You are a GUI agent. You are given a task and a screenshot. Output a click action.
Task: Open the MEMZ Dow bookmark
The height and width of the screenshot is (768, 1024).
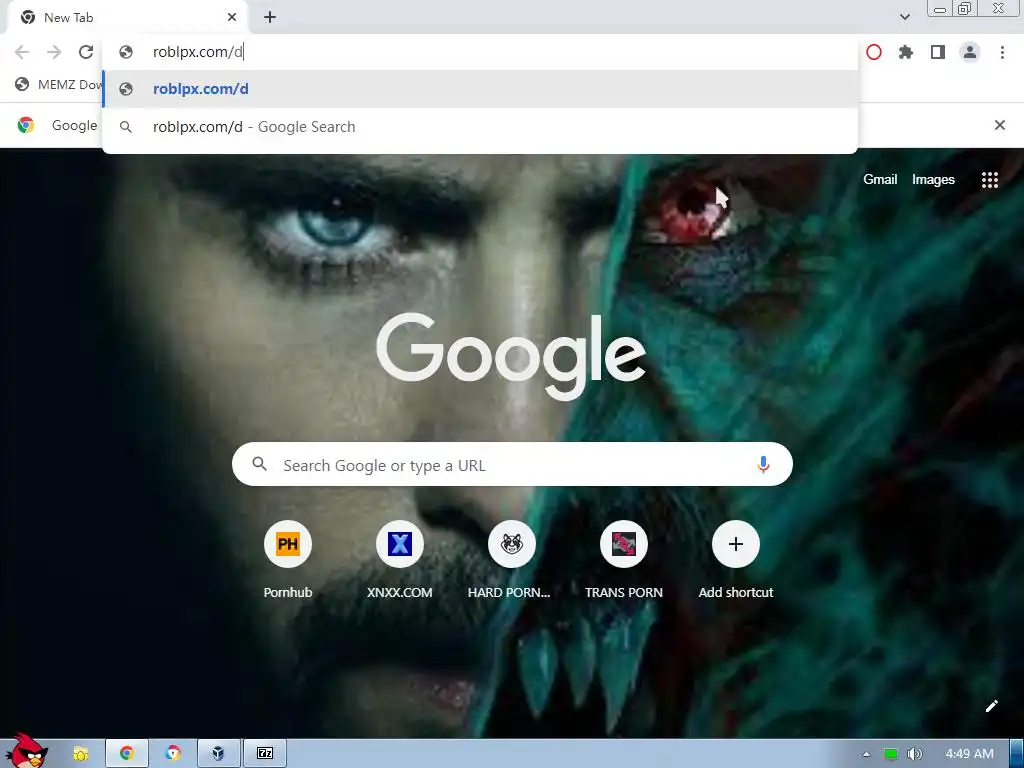click(x=59, y=85)
